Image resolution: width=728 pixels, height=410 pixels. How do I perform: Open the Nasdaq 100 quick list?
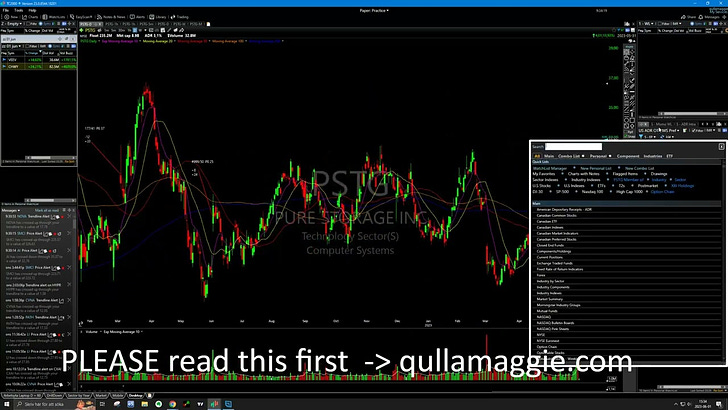(x=592, y=191)
